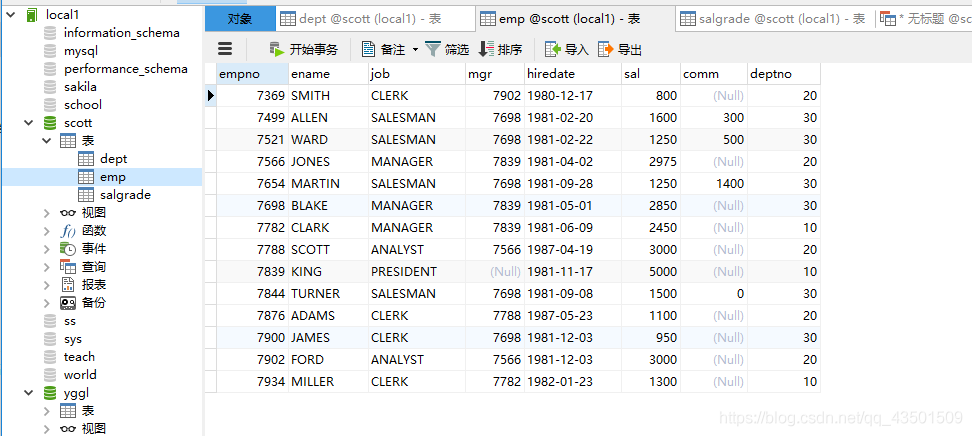Click the green scott database icon
Screen dimensions: 972x436
coord(50,123)
